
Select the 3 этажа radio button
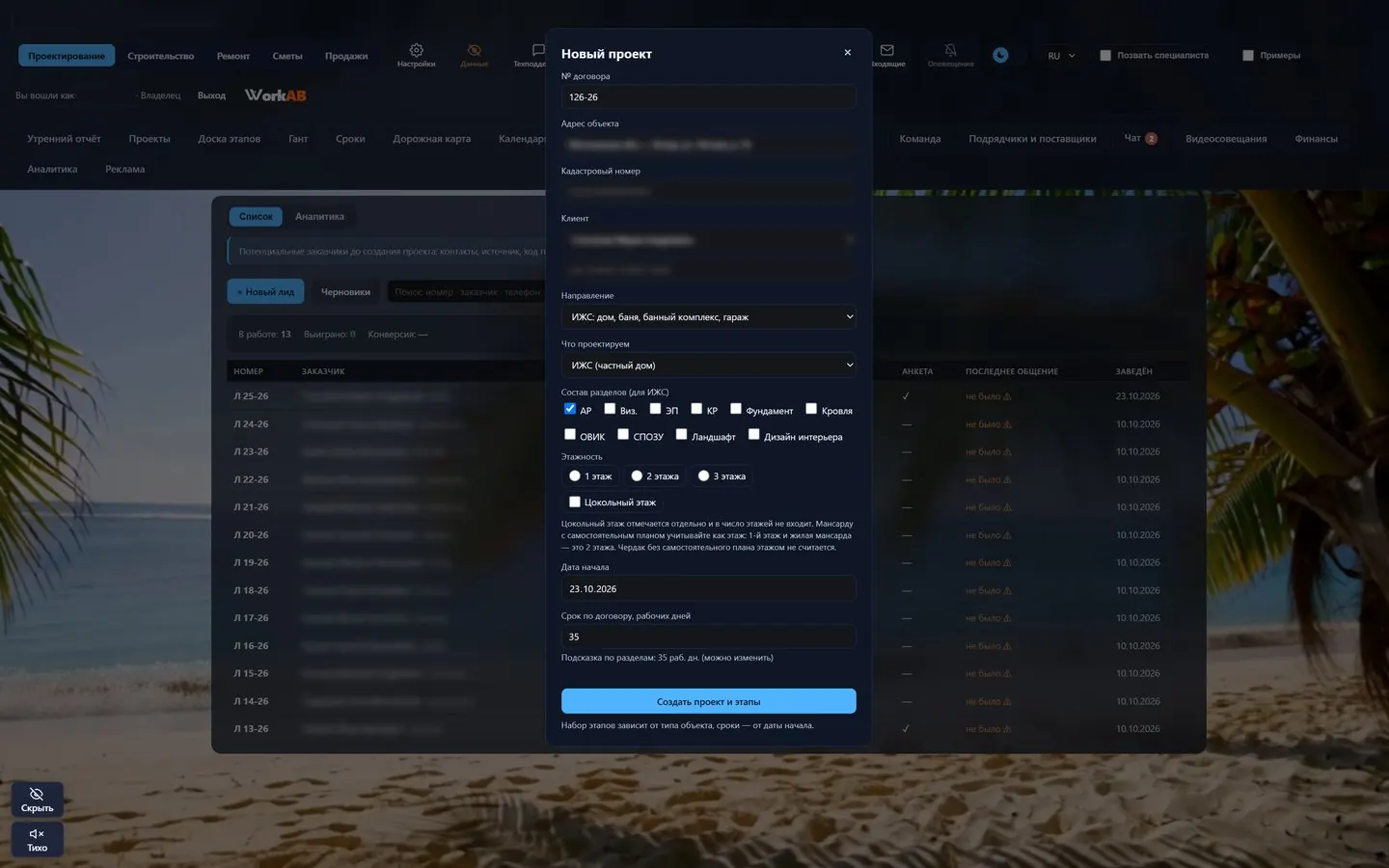click(704, 476)
